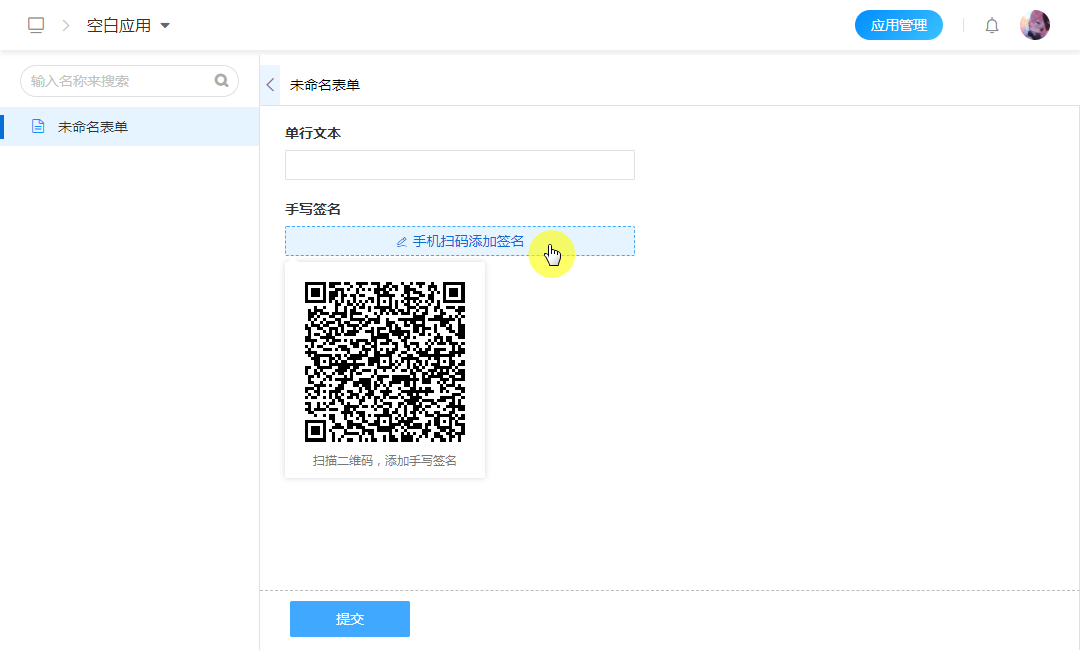This screenshot has width=1080, height=650.
Task: Click the 空白应用 application name
Action: click(118, 25)
